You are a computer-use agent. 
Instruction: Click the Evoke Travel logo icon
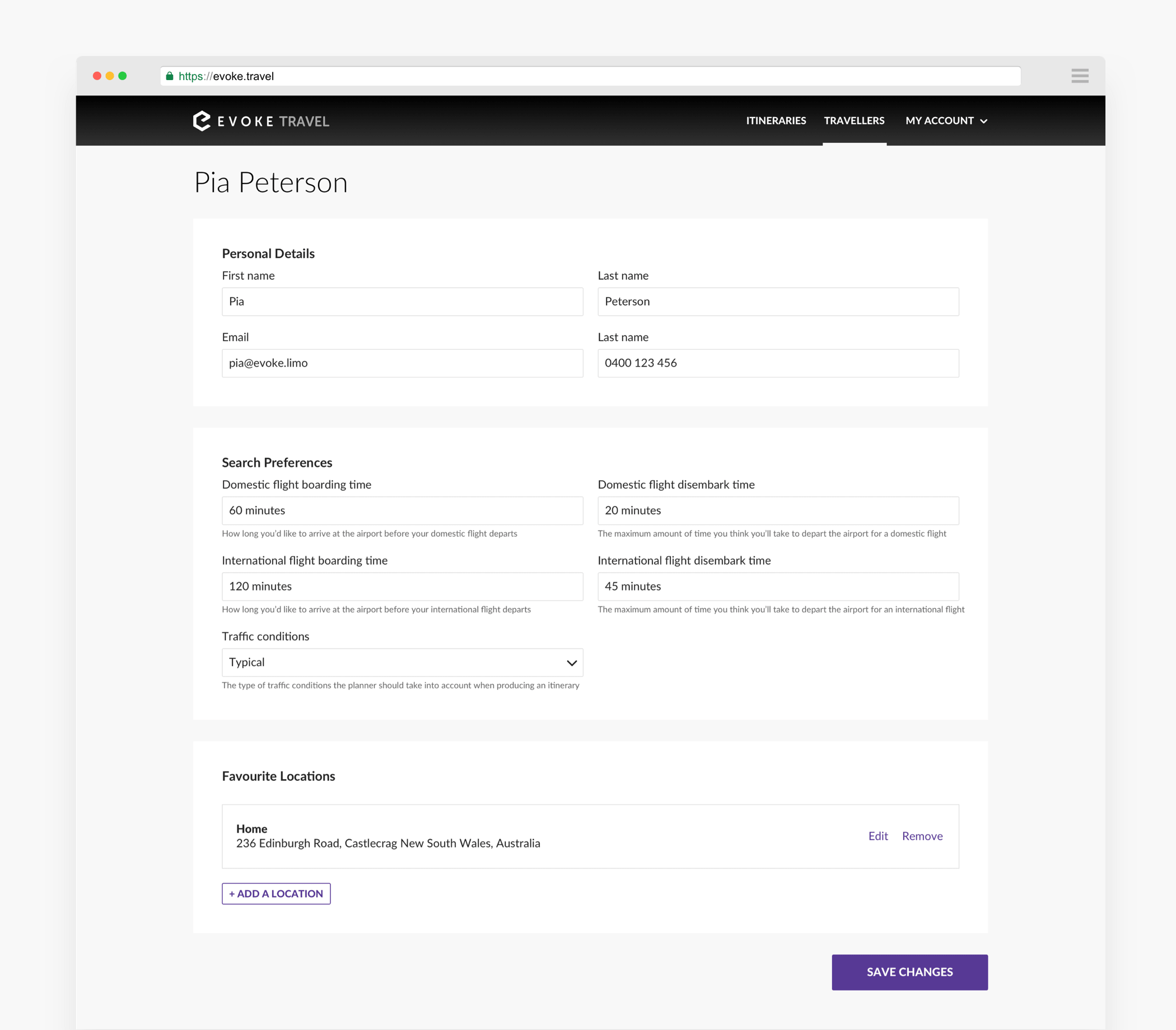coord(202,121)
